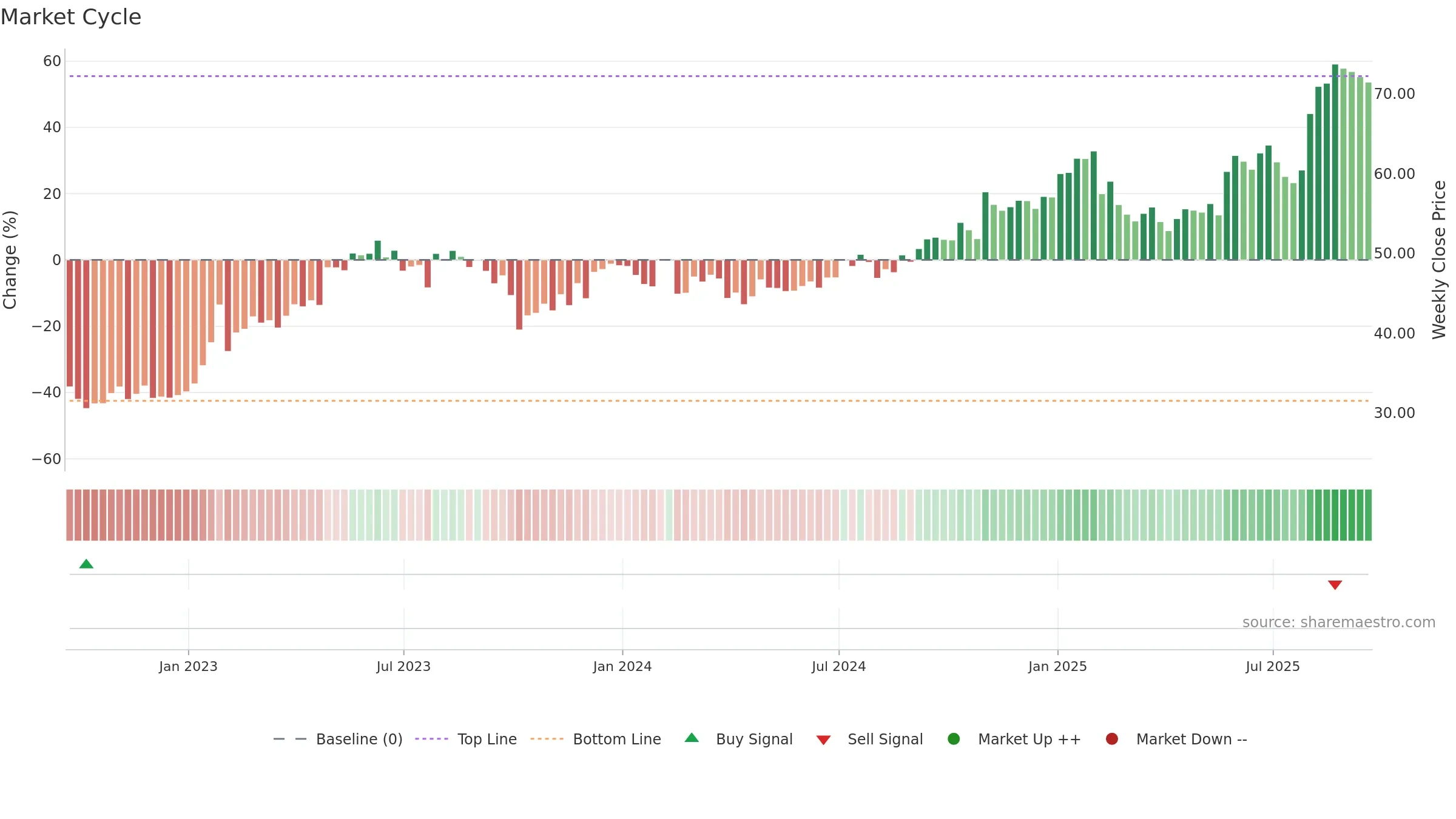Click the purple Top Line legend icon

click(431, 739)
